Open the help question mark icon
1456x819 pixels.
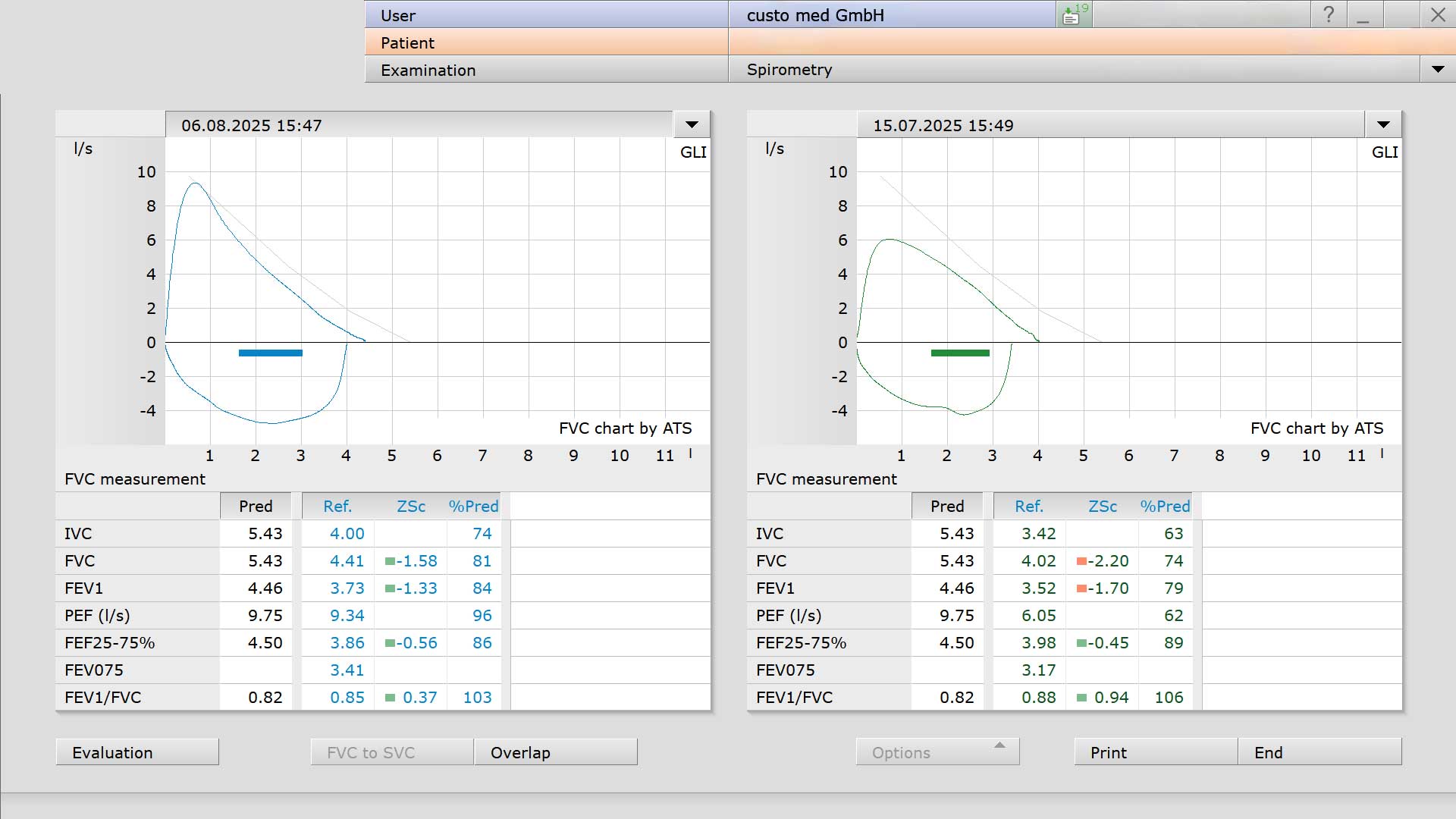pyautogui.click(x=1329, y=14)
